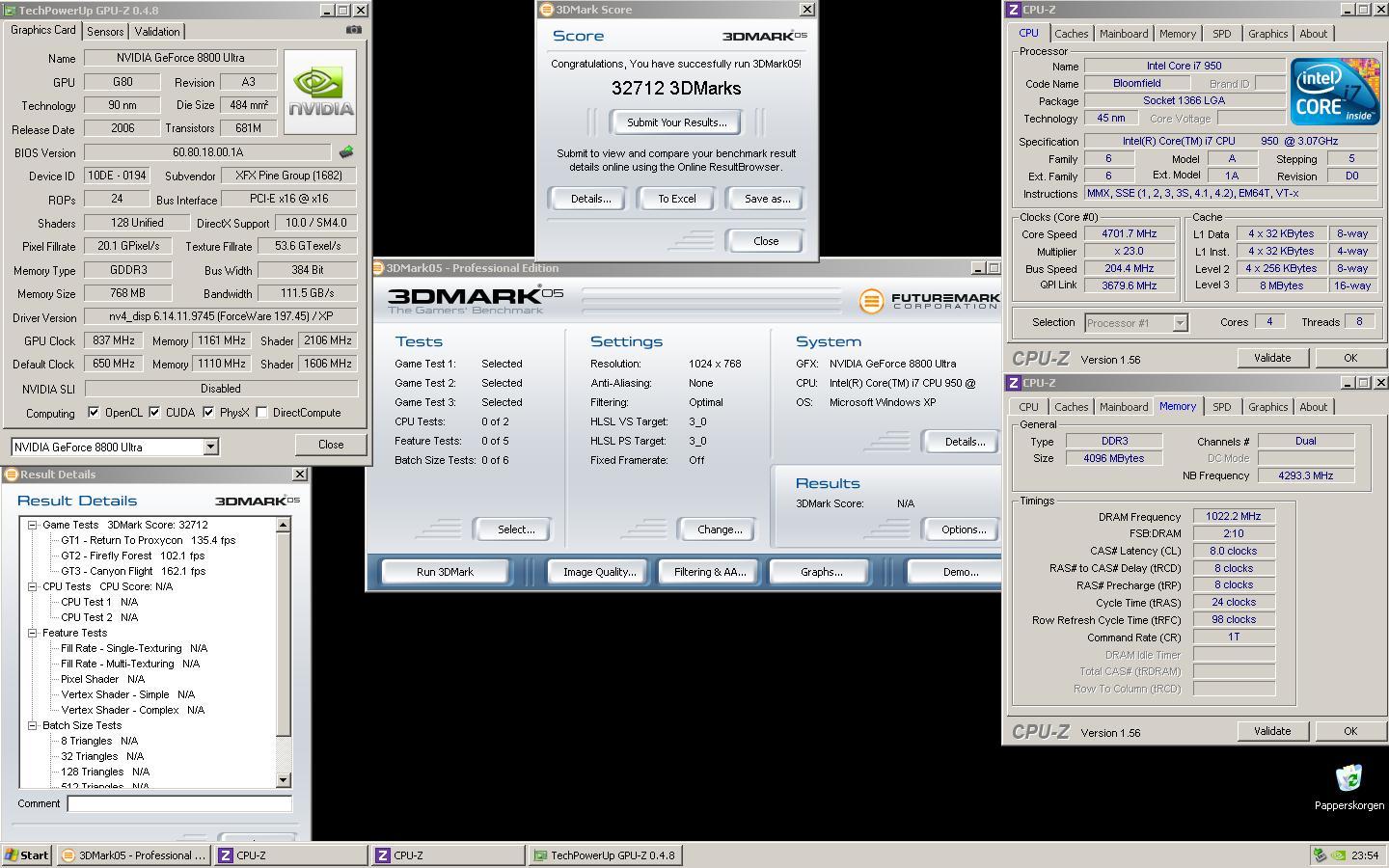Click Select button under Tests
Screen dimensions: 1389x868
pyautogui.click(x=515, y=529)
